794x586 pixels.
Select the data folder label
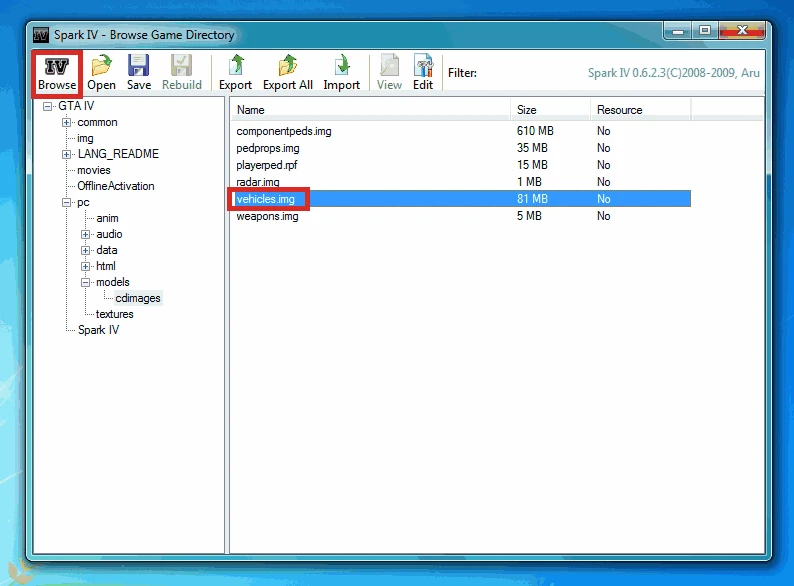(x=107, y=250)
